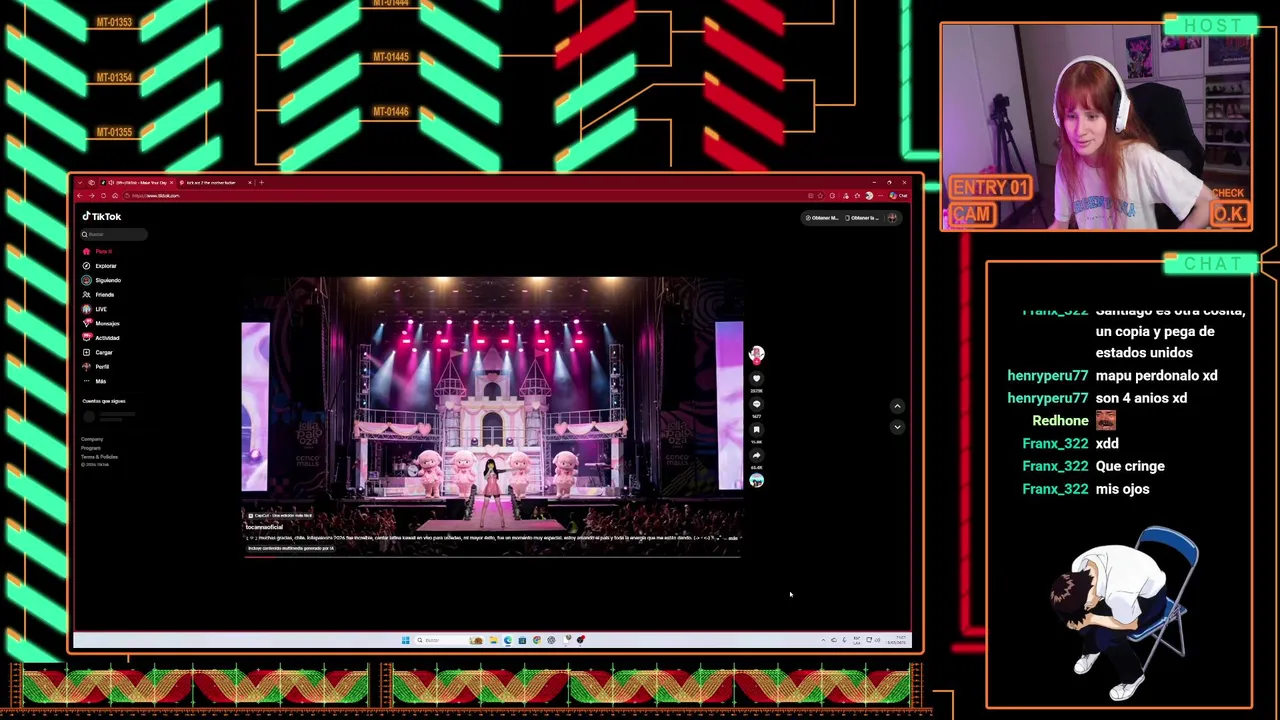Go to previous video with up arrow
Image resolution: width=1280 pixels, height=720 pixels.
click(897, 406)
